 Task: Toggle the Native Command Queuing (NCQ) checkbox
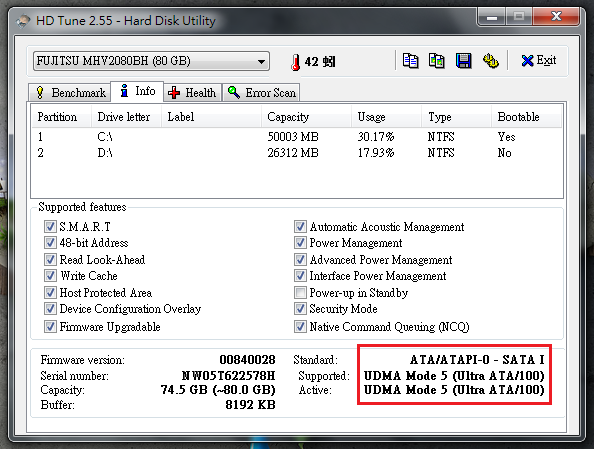pyautogui.click(x=300, y=326)
